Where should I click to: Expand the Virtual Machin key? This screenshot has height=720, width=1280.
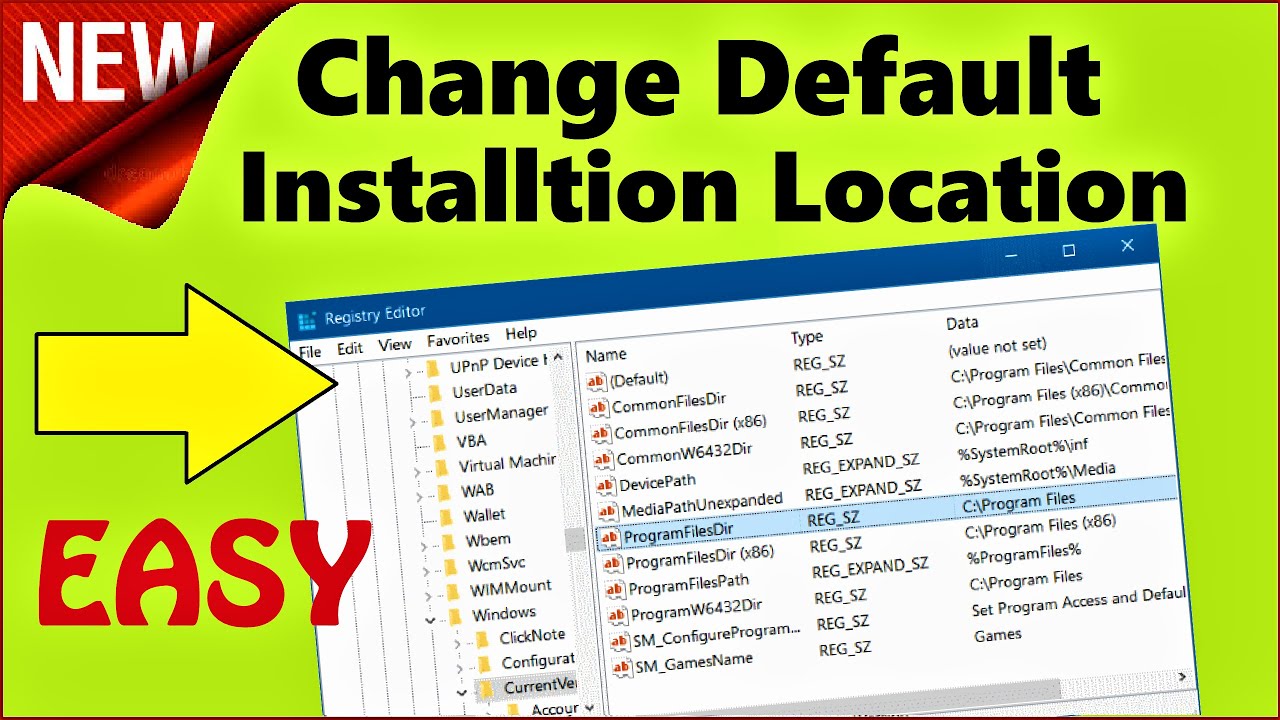coord(417,472)
